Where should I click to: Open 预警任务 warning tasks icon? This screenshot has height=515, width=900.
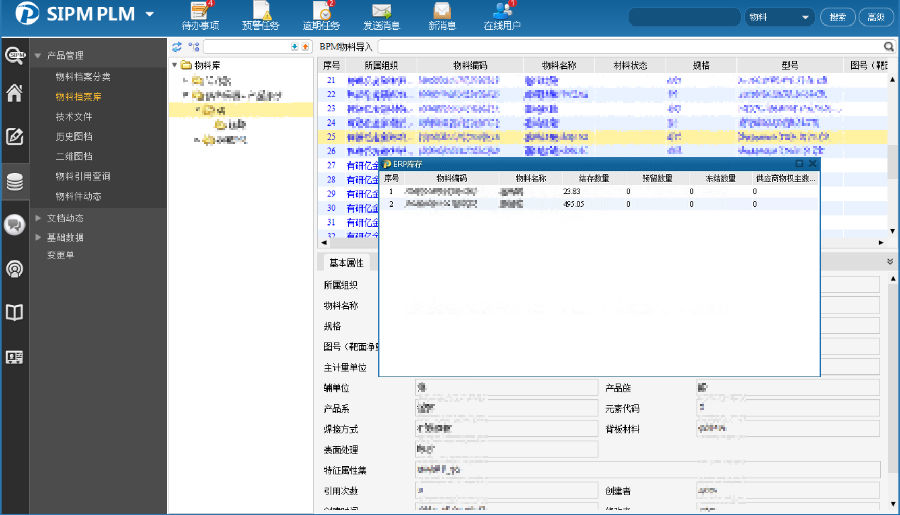coord(262,14)
